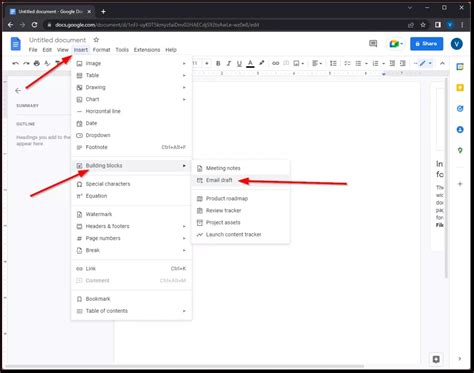The image size is (474, 373).
Task: Click the Google Docs home icon
Action: click(16, 44)
